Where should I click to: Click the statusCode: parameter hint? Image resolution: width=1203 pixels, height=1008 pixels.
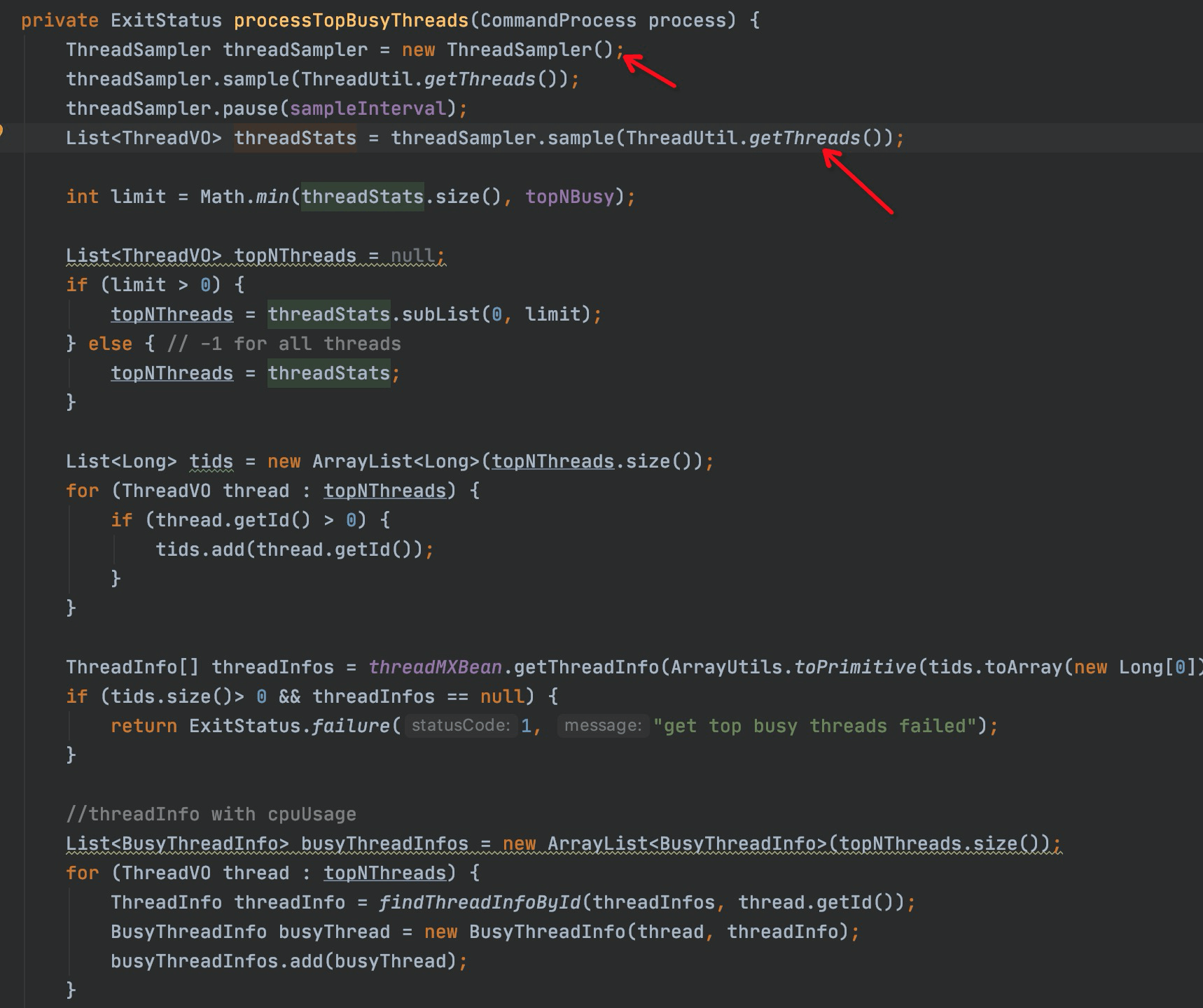coord(460,725)
